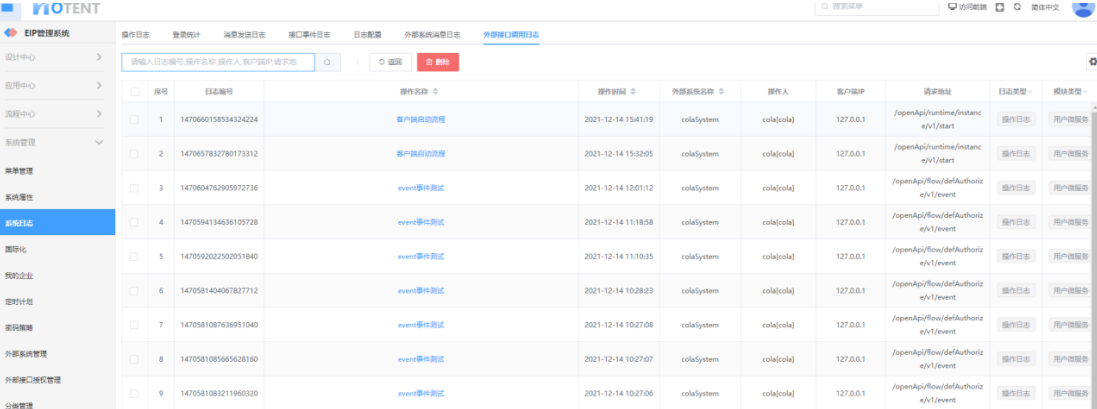
Task: Click the search magnifier icon beside log filter
Action: (328, 62)
